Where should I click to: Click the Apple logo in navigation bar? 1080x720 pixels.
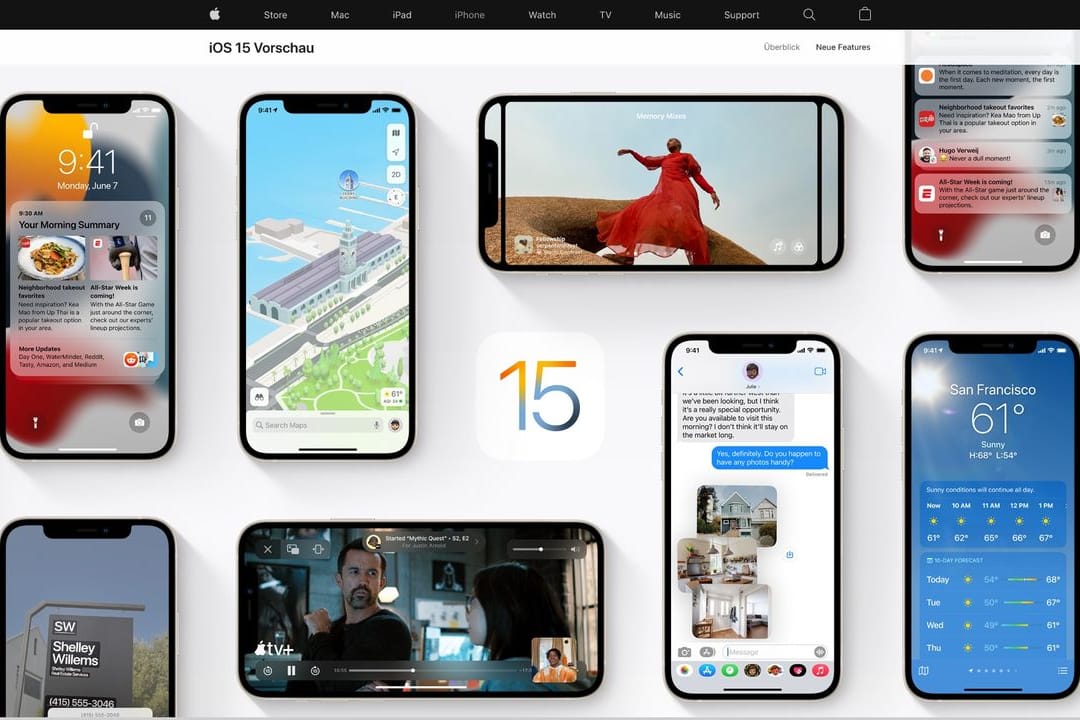pyautogui.click(x=214, y=14)
